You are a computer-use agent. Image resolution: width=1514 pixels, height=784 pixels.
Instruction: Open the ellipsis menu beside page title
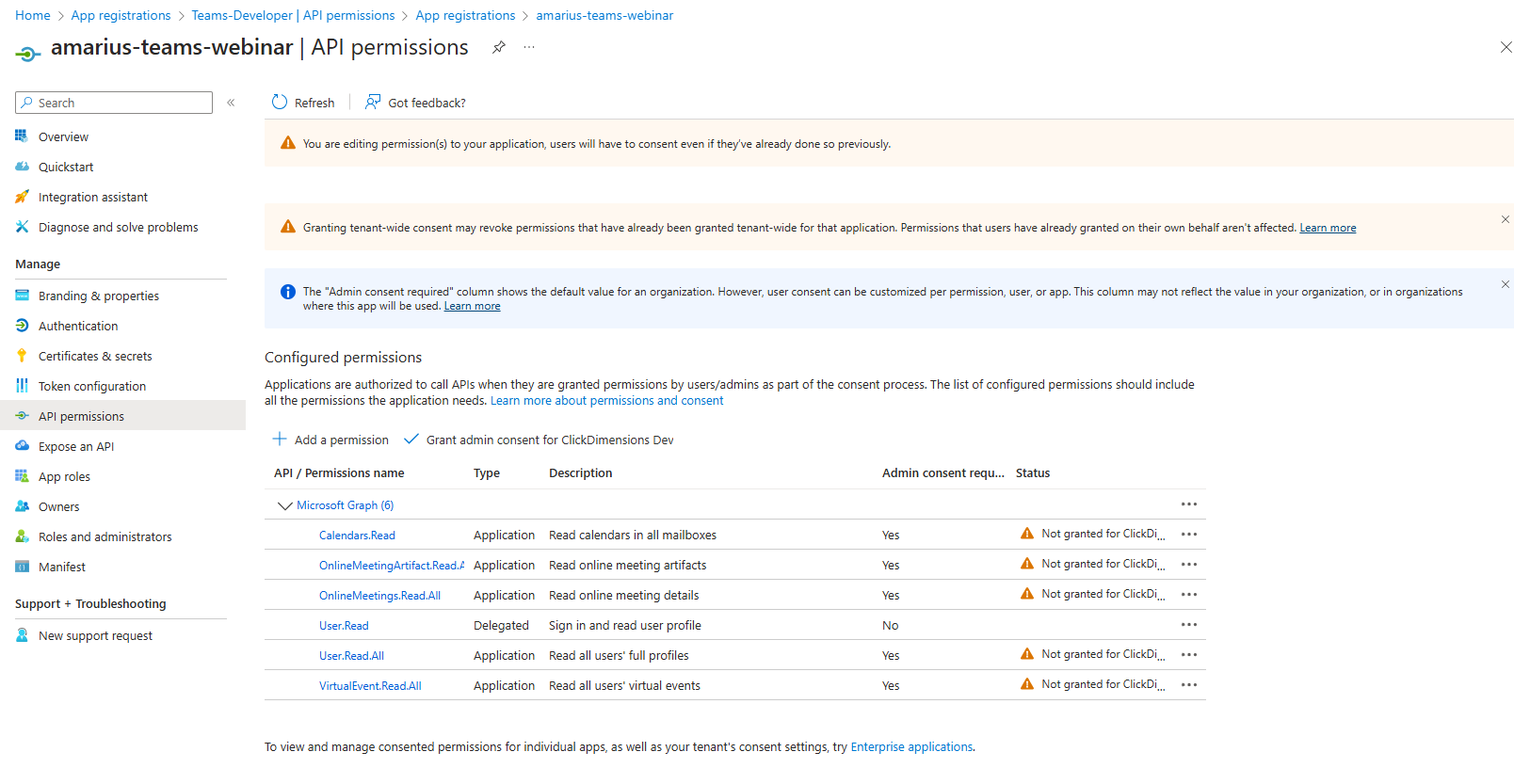point(529,47)
